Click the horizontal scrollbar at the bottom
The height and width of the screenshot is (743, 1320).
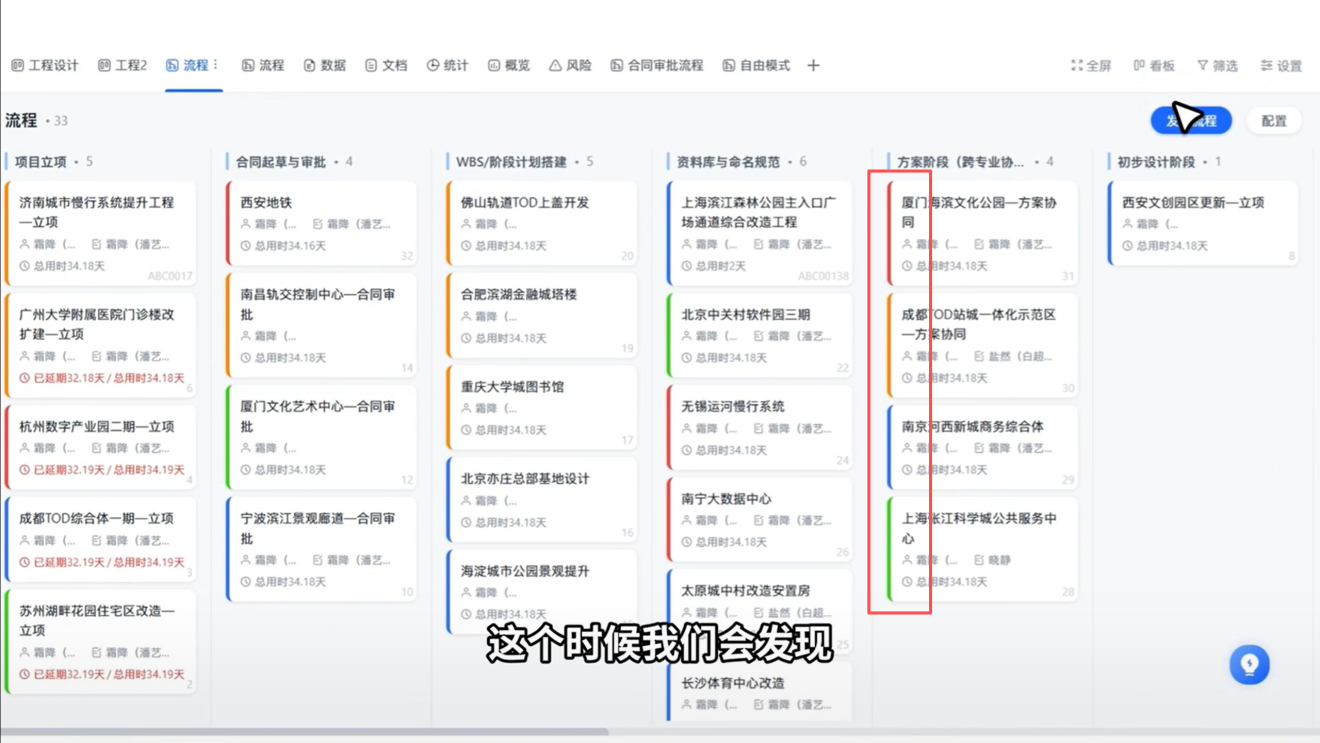(304, 732)
